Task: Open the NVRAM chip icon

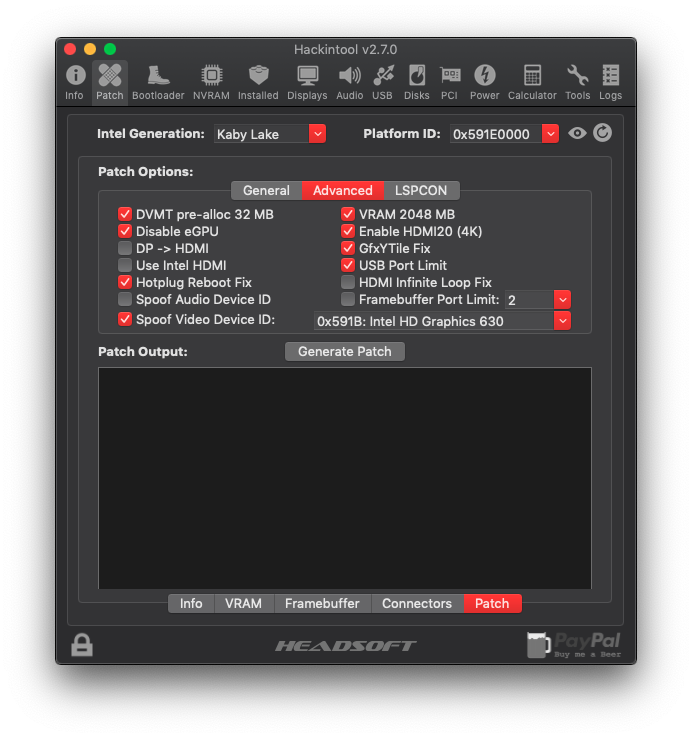Action: [211, 83]
